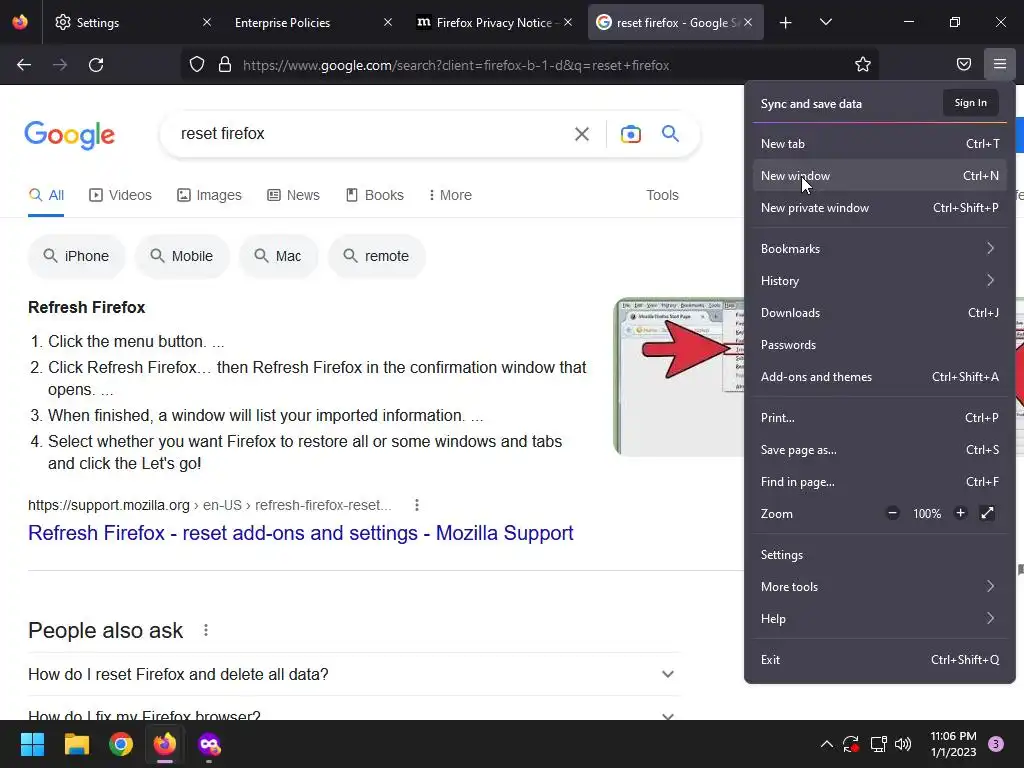The height and width of the screenshot is (768, 1024).
Task: Select the Books search filter
Action: click(x=375, y=195)
